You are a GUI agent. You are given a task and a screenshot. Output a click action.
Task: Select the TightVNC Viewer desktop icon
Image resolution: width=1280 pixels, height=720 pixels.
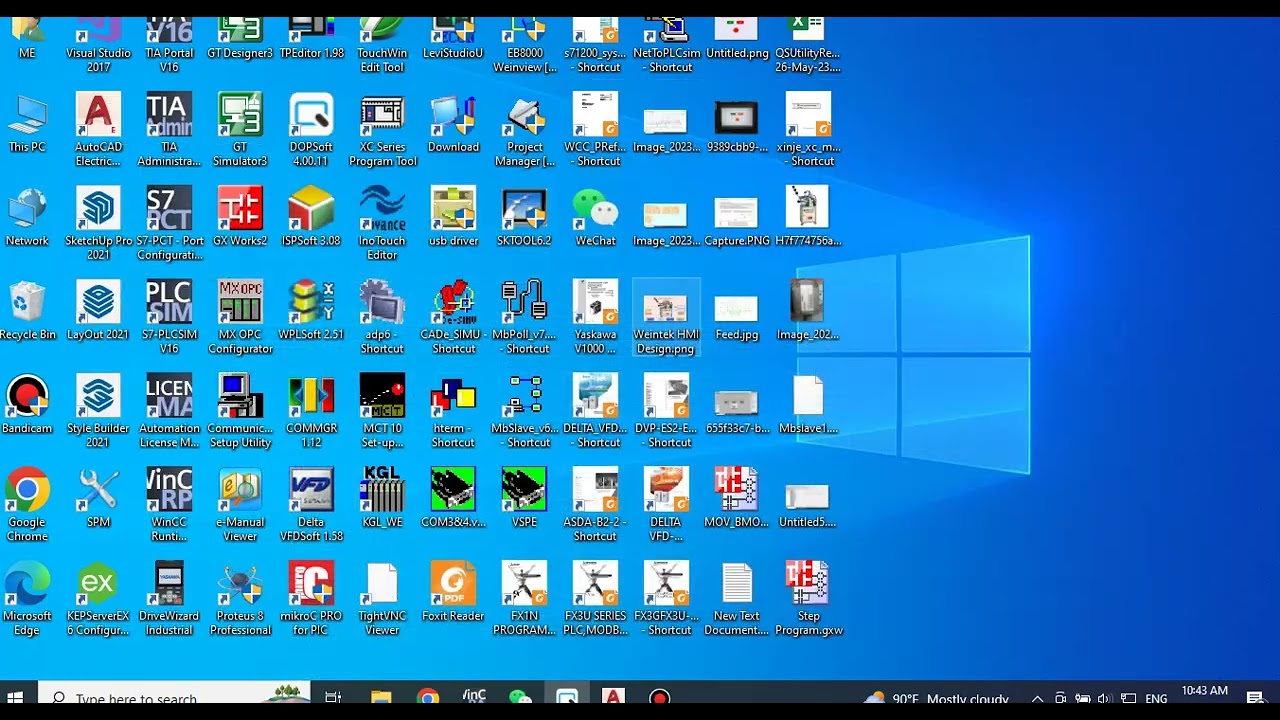(x=382, y=599)
